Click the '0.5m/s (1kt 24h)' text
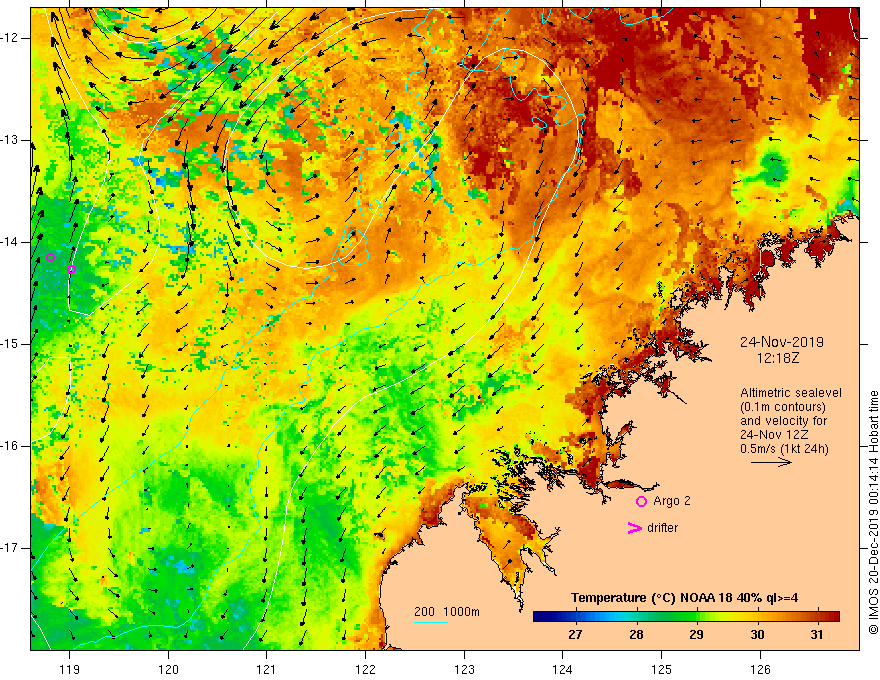 pos(784,449)
